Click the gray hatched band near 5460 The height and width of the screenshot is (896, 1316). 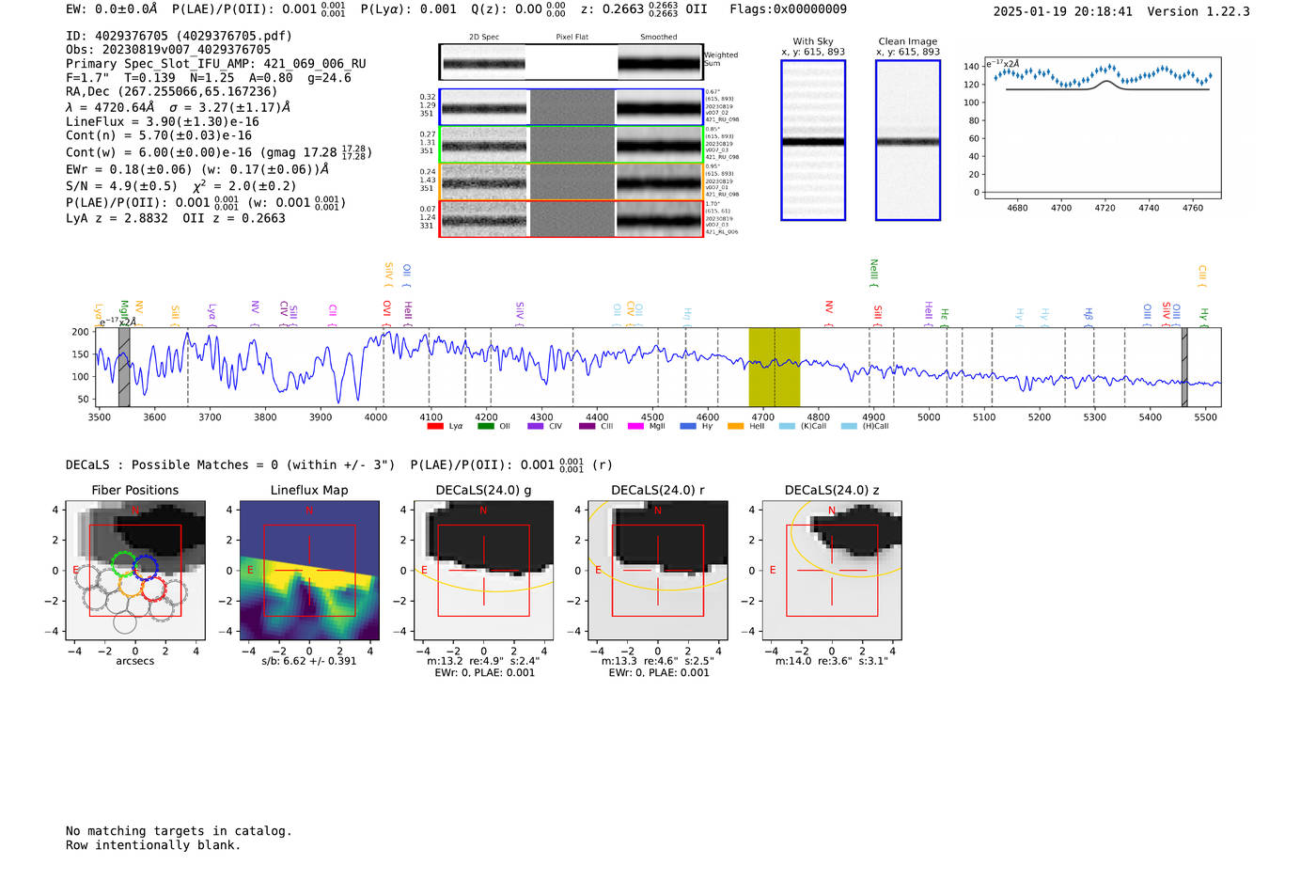pyautogui.click(x=1184, y=367)
